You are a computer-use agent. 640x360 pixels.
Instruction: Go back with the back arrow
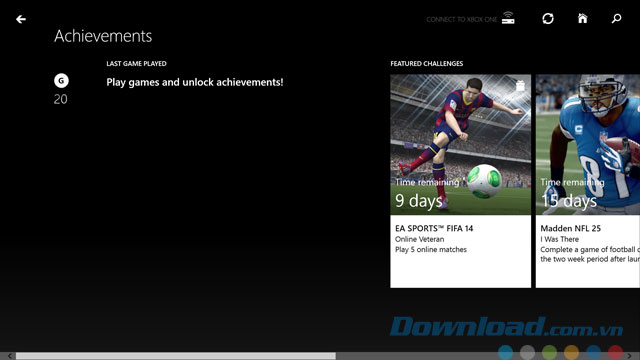[21, 19]
